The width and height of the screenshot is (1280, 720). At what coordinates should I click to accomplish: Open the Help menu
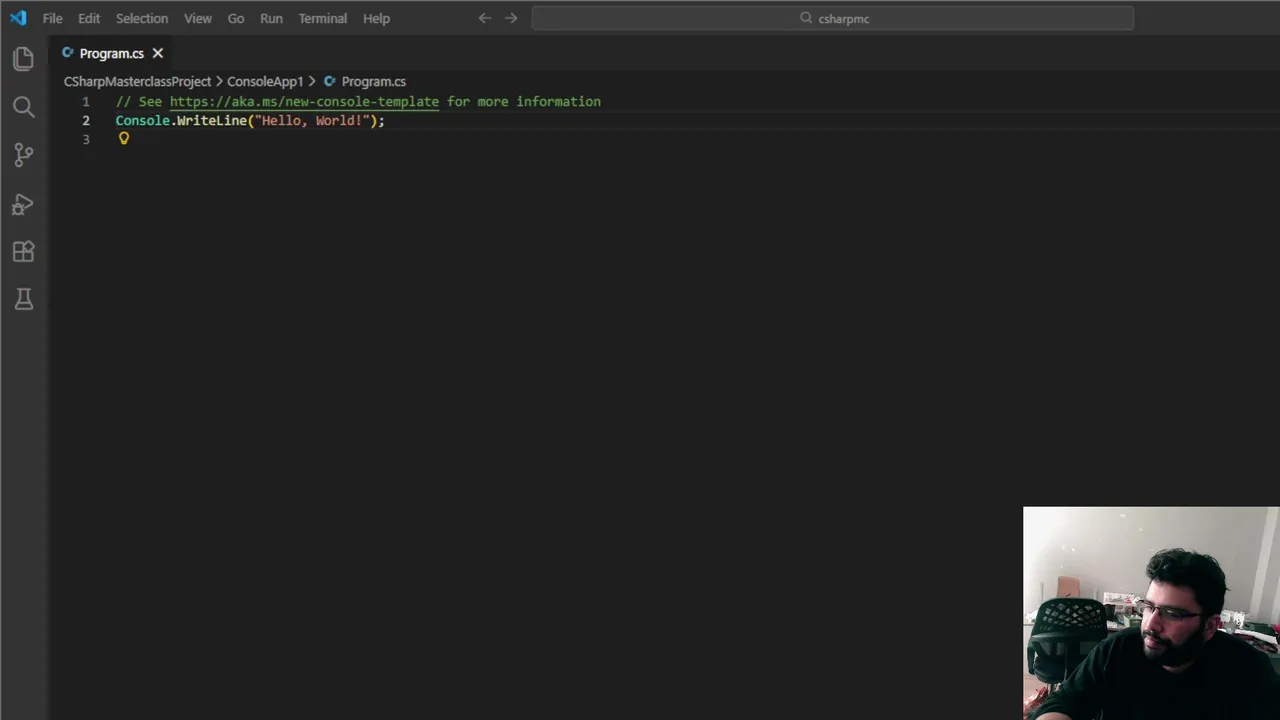pyautogui.click(x=376, y=18)
